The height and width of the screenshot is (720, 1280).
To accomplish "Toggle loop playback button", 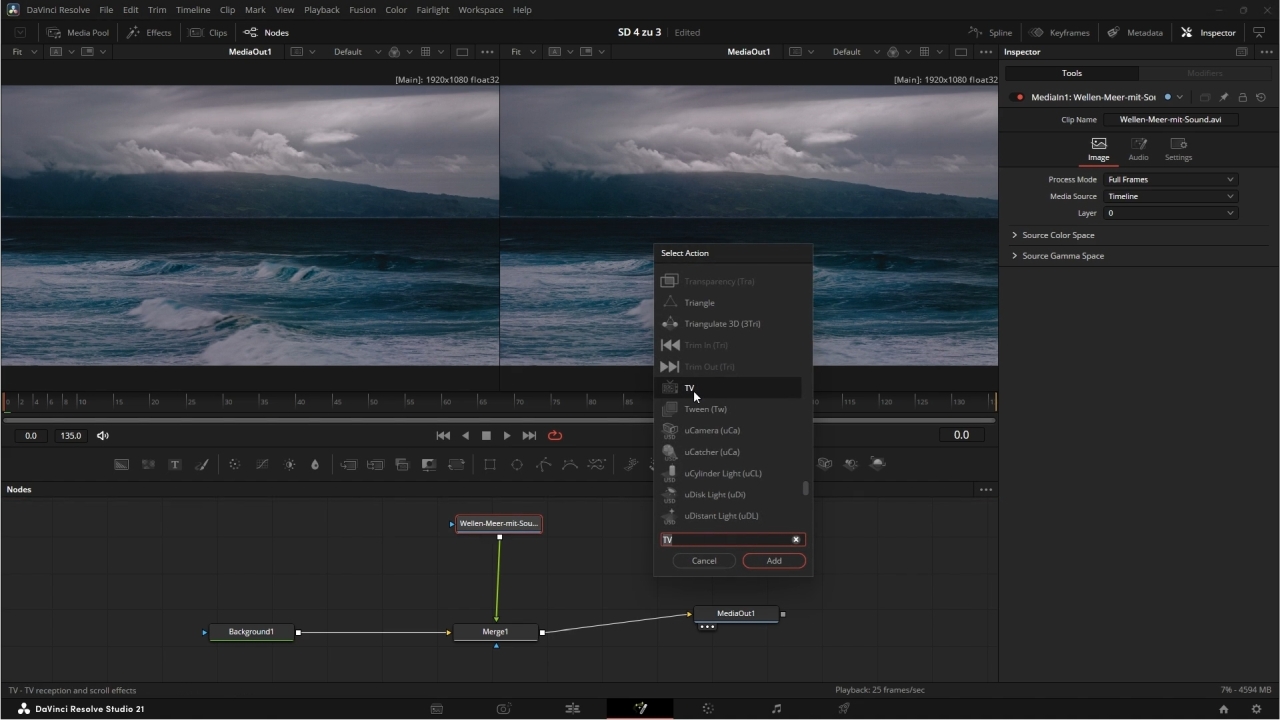I will coord(555,436).
